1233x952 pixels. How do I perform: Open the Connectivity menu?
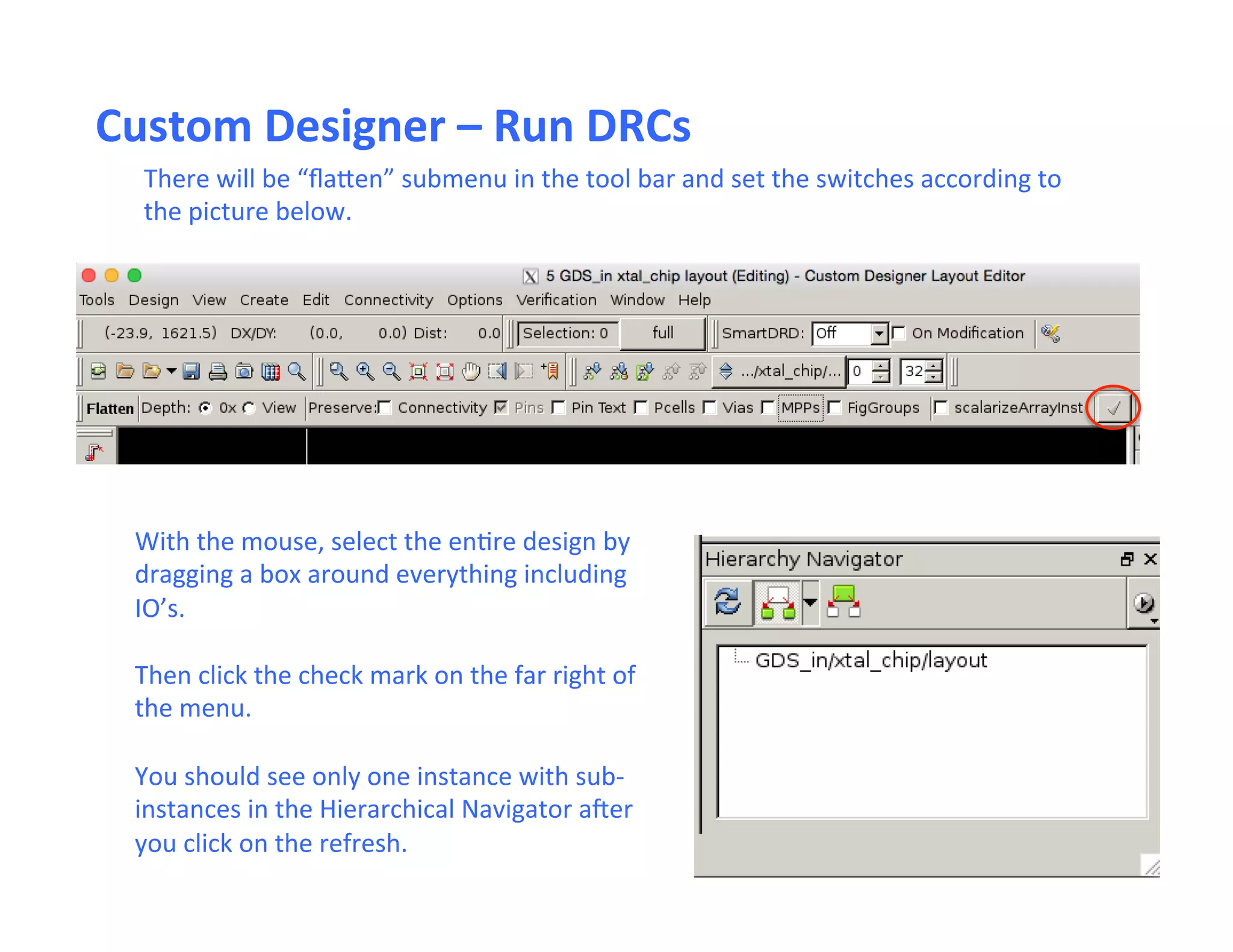(388, 300)
